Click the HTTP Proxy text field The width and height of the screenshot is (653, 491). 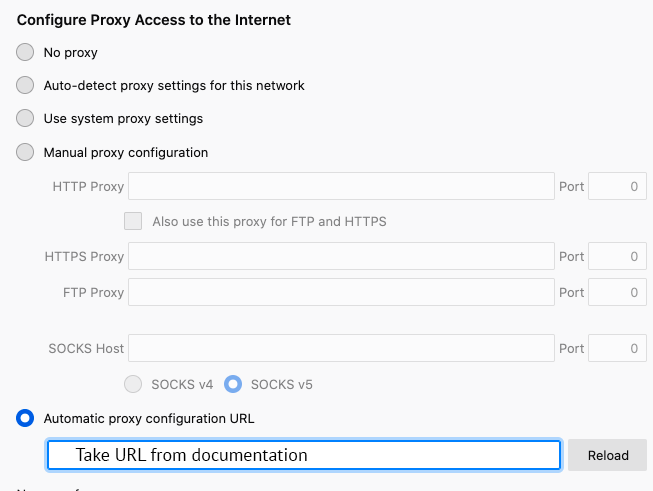coord(341,187)
